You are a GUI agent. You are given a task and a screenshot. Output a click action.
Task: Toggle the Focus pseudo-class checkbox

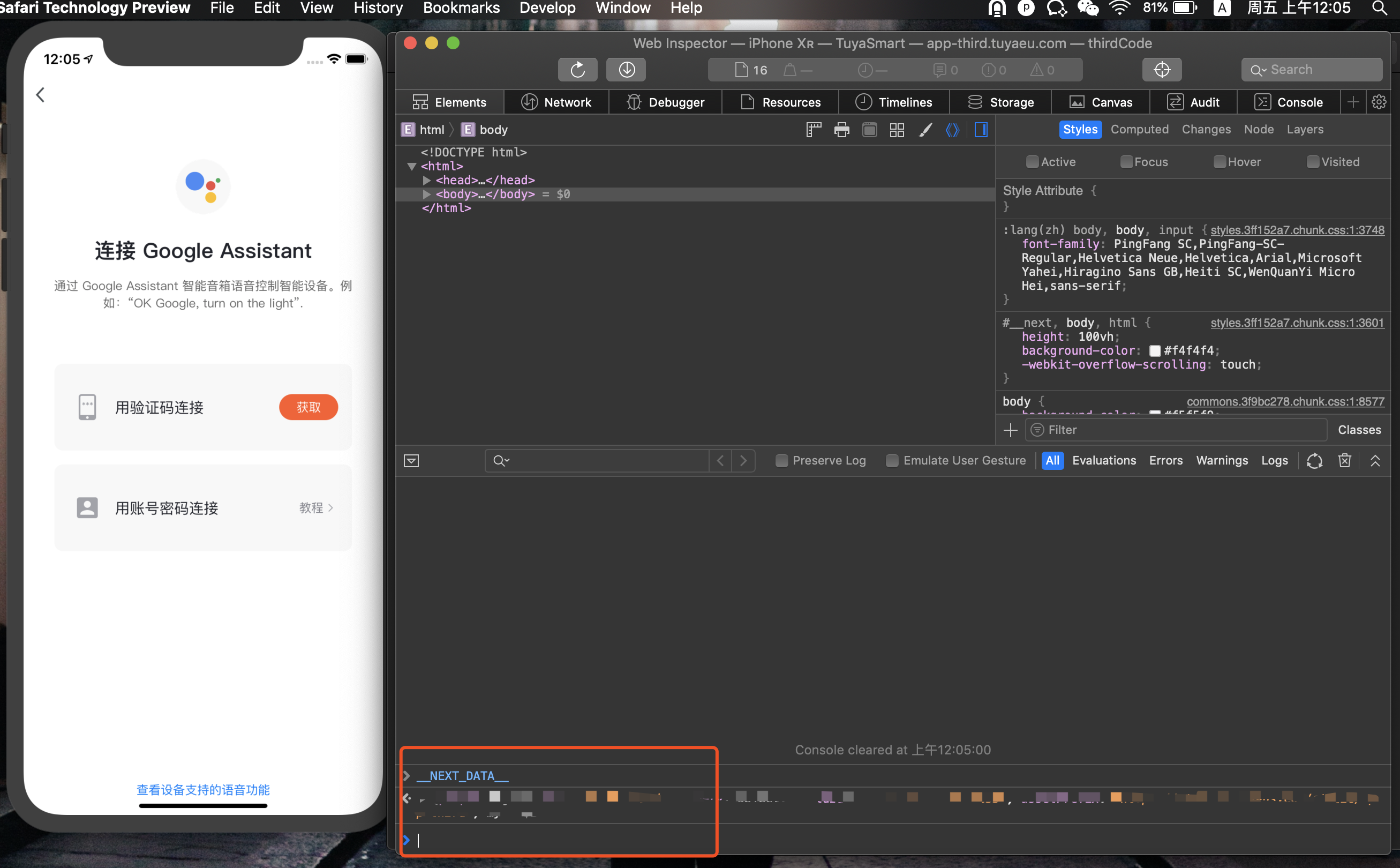click(1126, 162)
